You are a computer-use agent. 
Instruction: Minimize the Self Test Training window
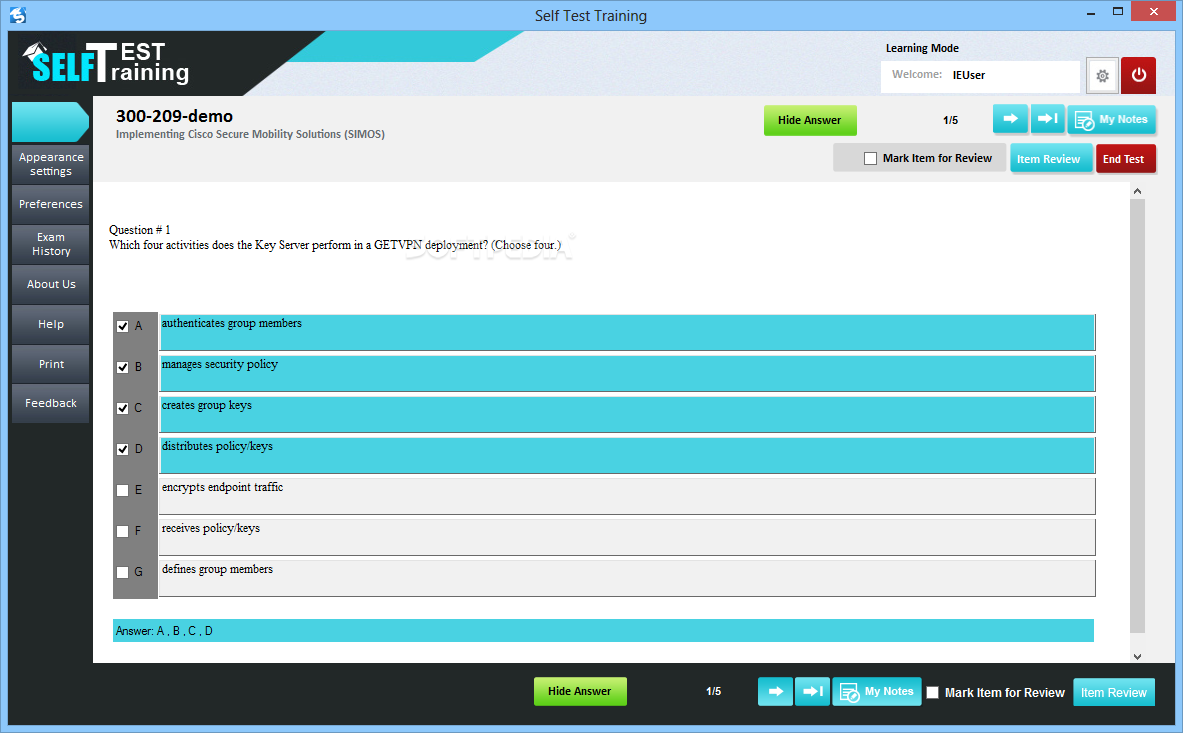(1091, 12)
